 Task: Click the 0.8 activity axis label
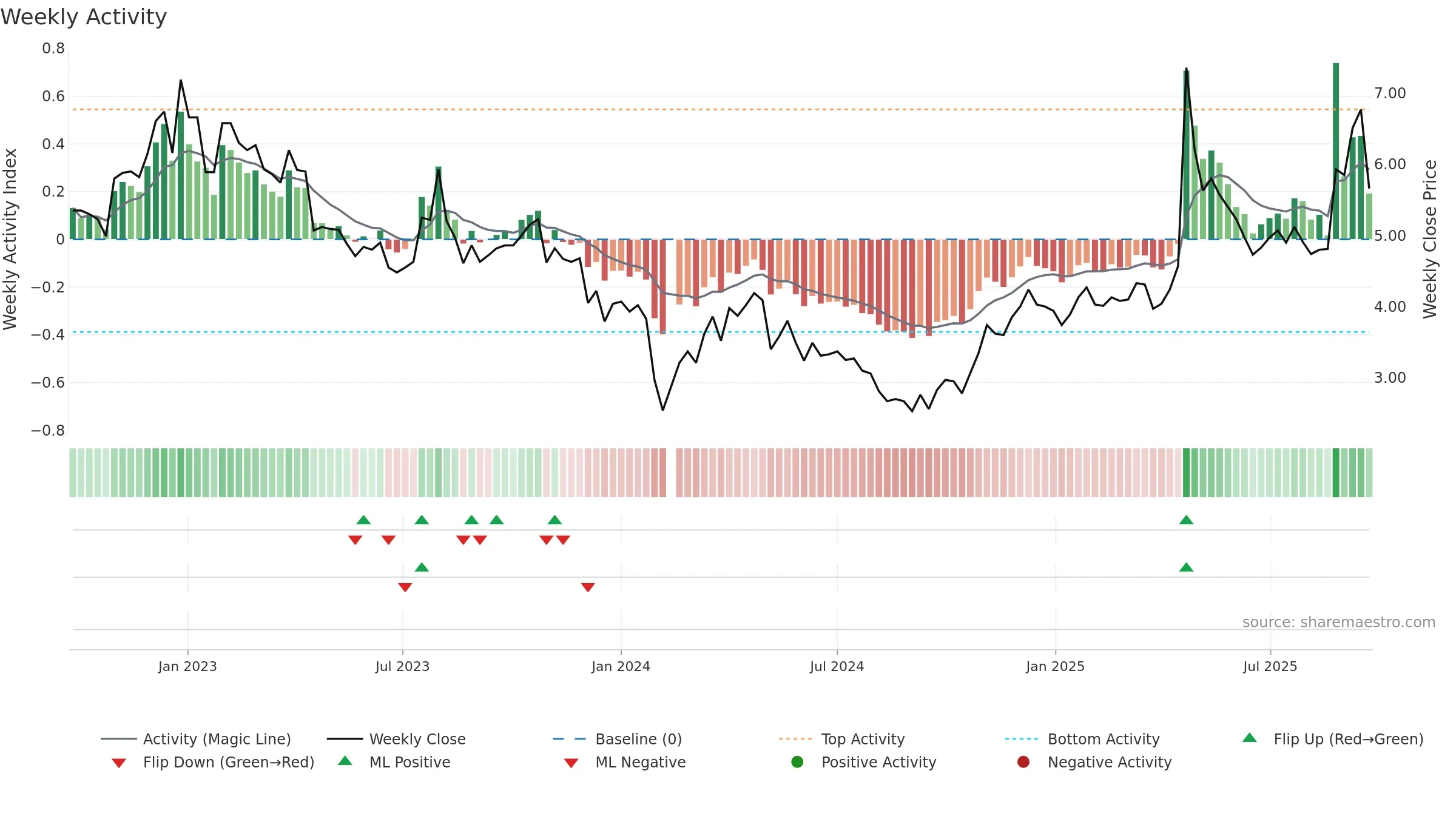53,48
